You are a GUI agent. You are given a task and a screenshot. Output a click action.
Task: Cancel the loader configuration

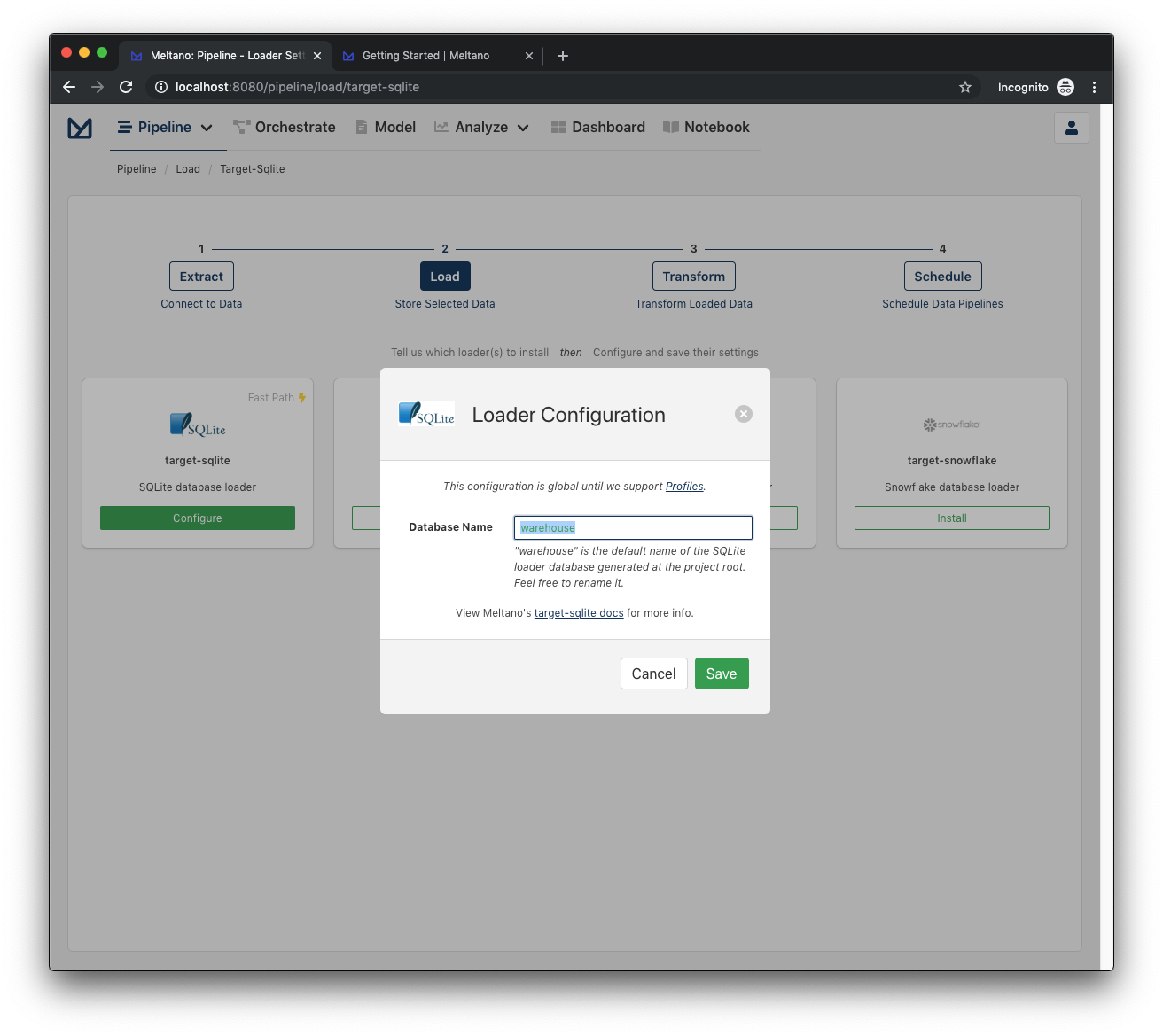coord(654,674)
